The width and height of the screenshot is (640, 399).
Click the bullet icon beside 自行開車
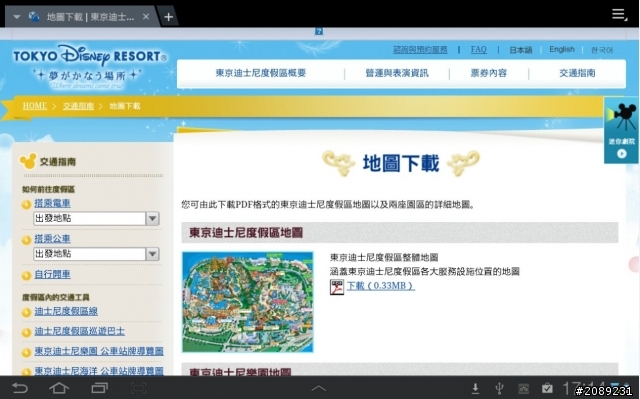tap(26, 276)
